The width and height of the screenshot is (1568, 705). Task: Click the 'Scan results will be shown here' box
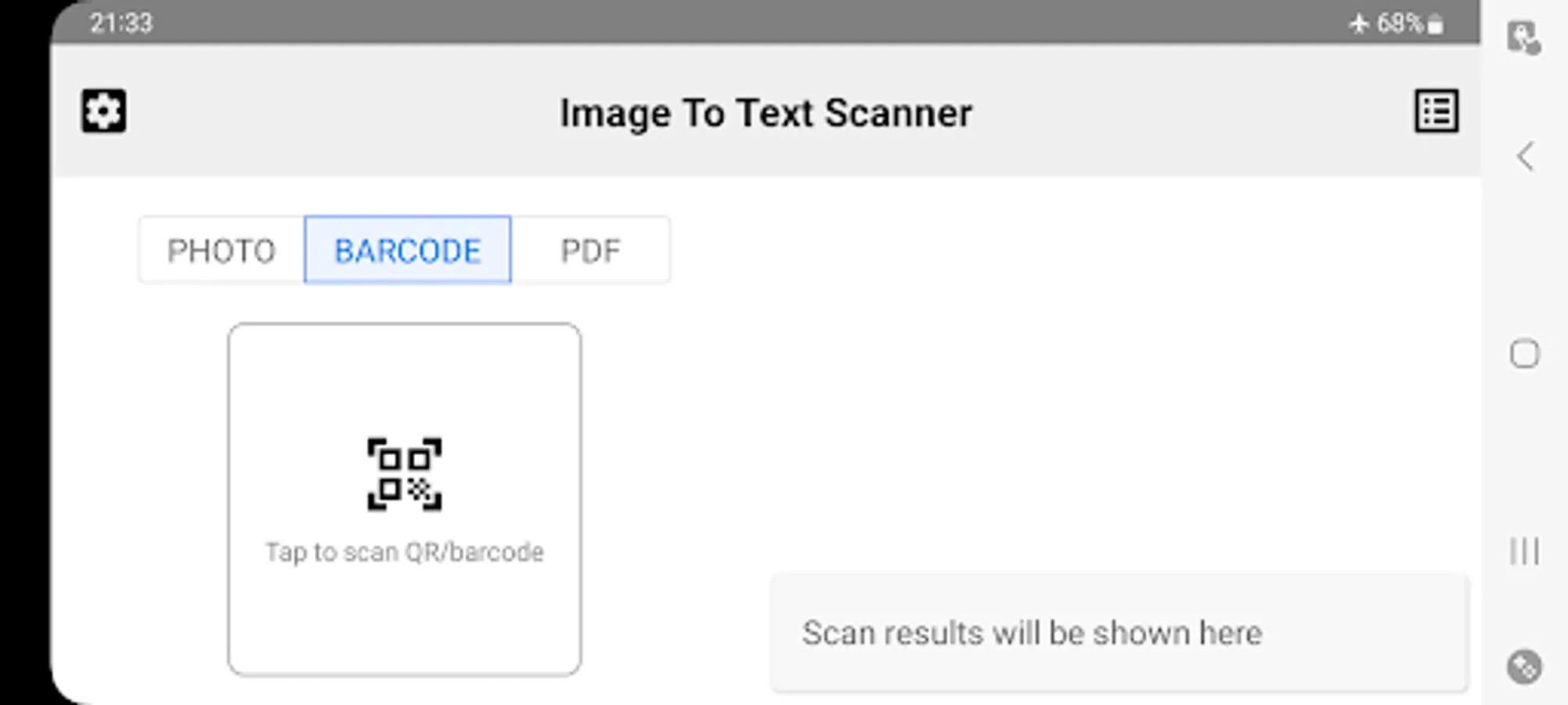1118,633
